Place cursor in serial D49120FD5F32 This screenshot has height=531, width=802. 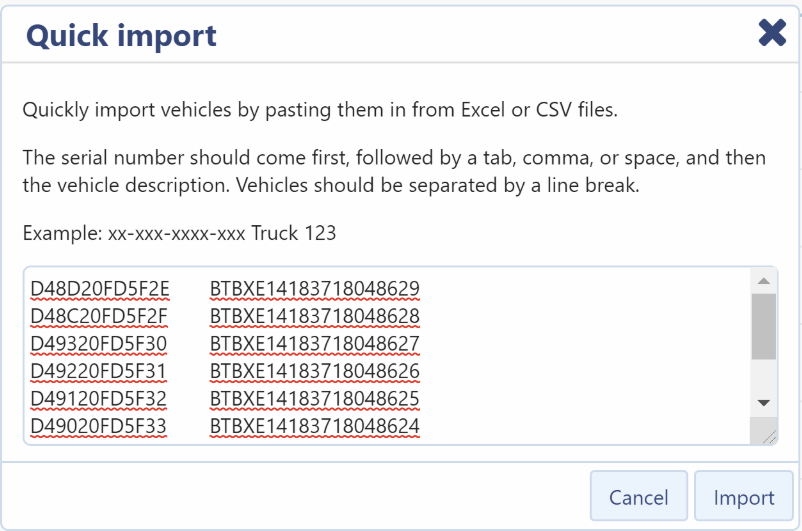point(98,399)
